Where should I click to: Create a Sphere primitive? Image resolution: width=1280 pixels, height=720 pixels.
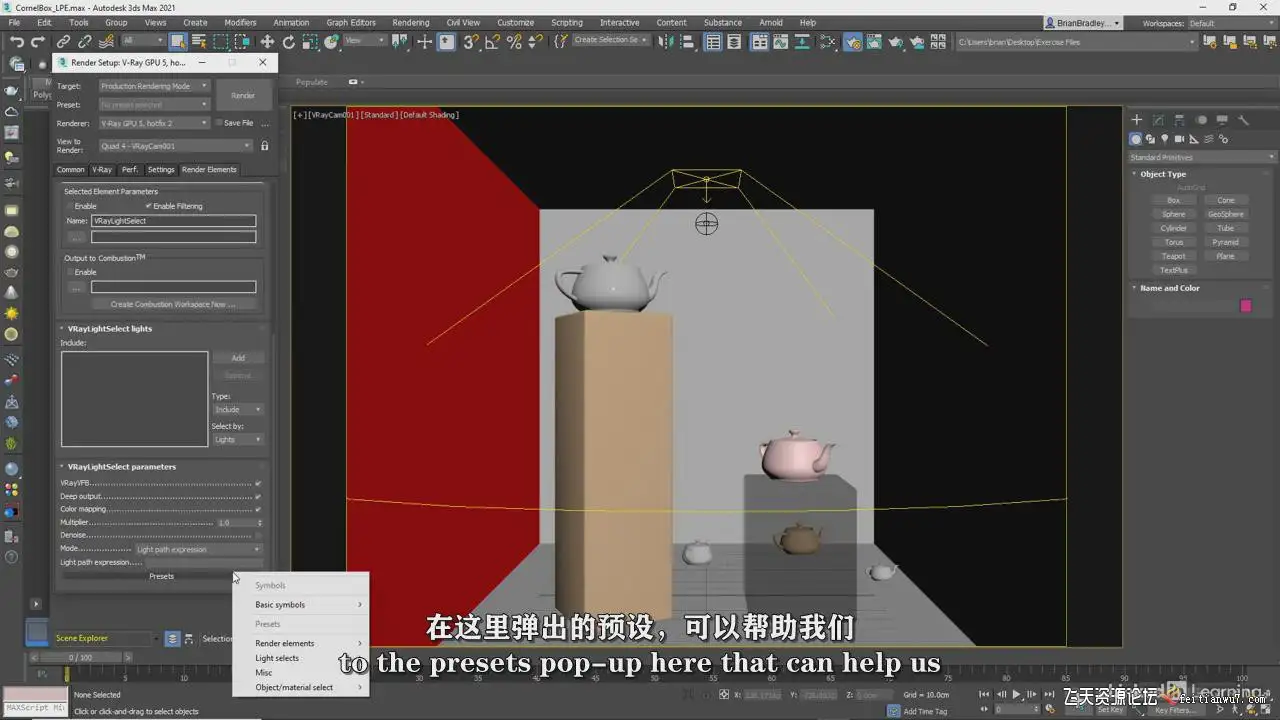point(1174,214)
